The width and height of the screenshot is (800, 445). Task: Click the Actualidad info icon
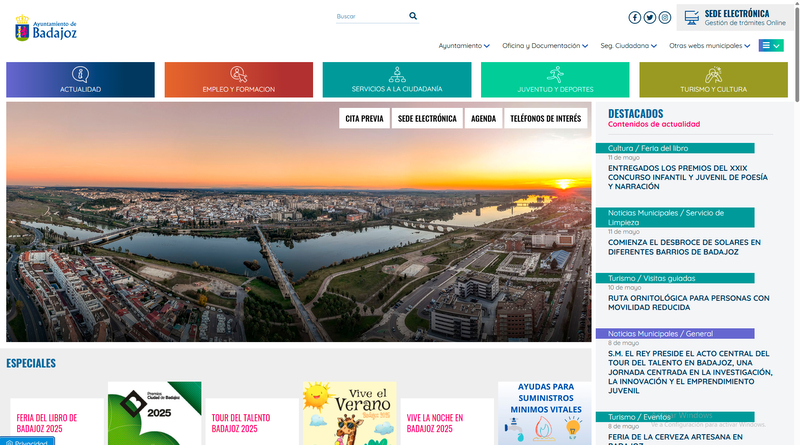click(80, 75)
